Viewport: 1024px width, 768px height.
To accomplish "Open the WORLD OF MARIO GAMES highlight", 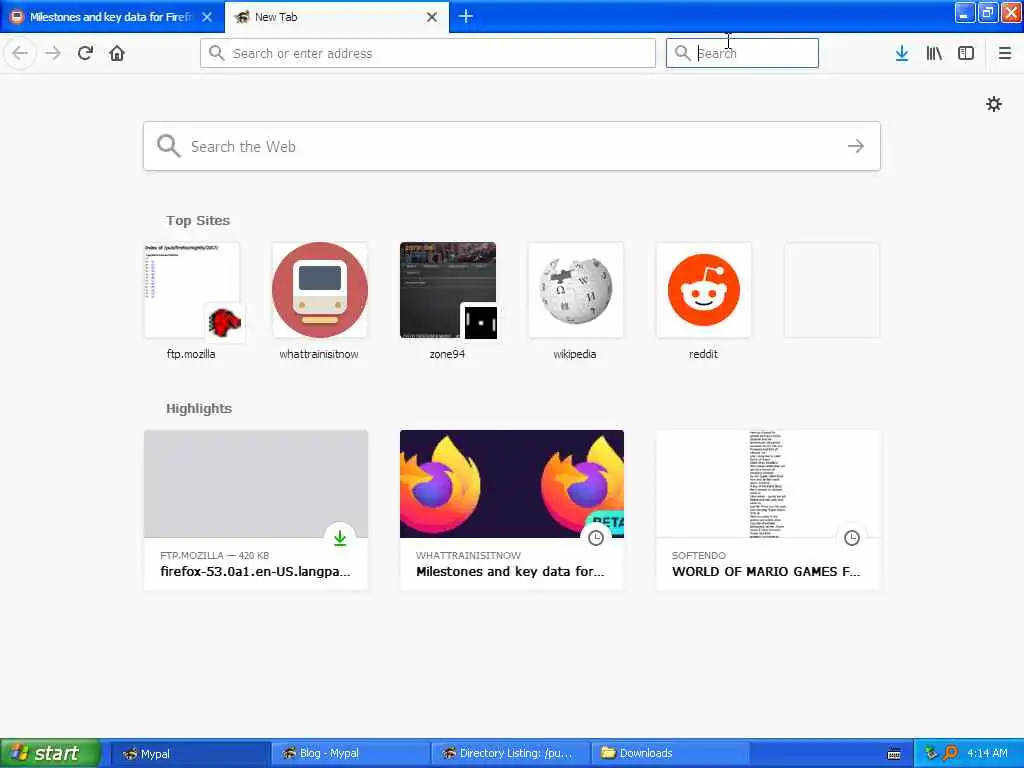I will point(768,509).
